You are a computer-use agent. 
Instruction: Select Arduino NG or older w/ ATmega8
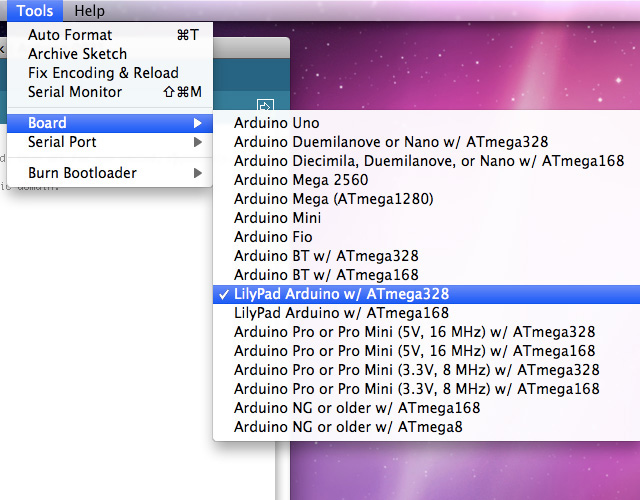pos(348,427)
